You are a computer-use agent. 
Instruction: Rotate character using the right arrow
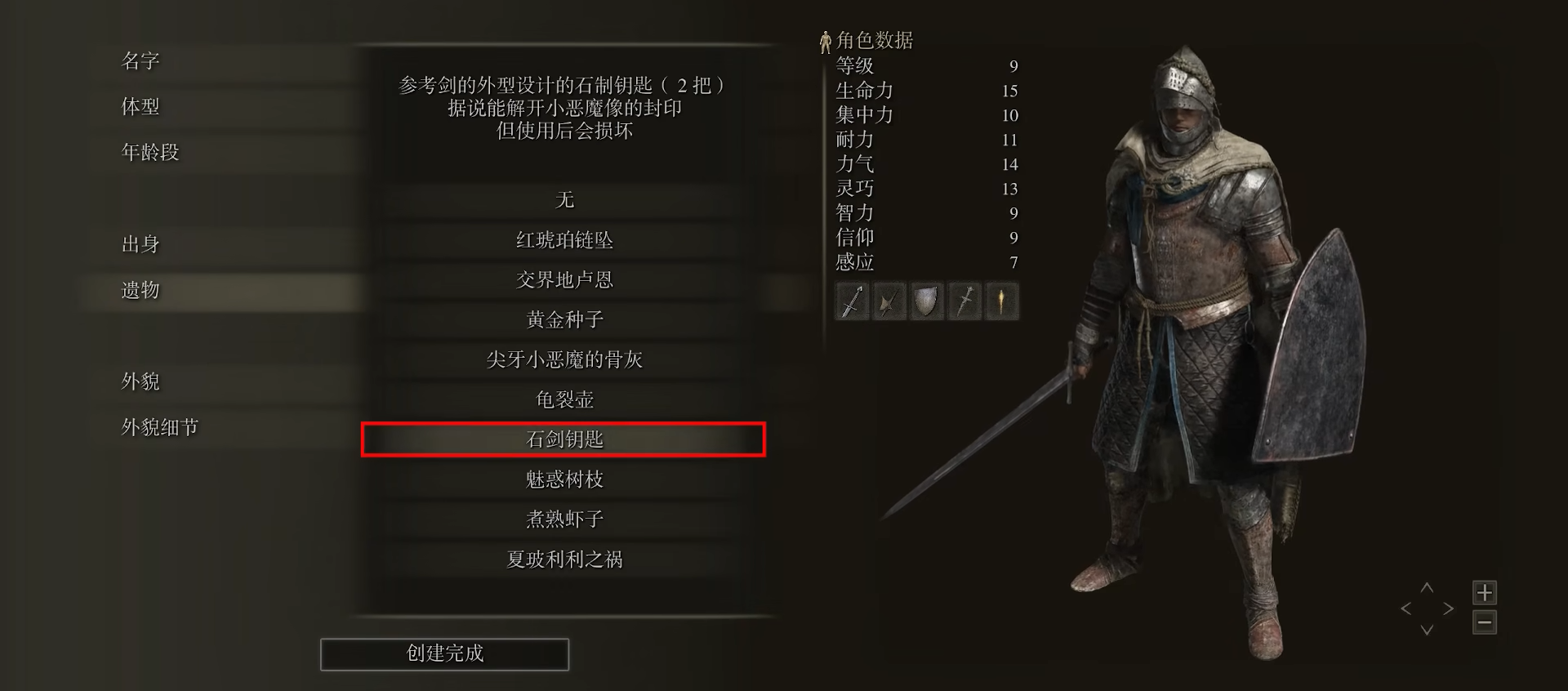(1449, 609)
